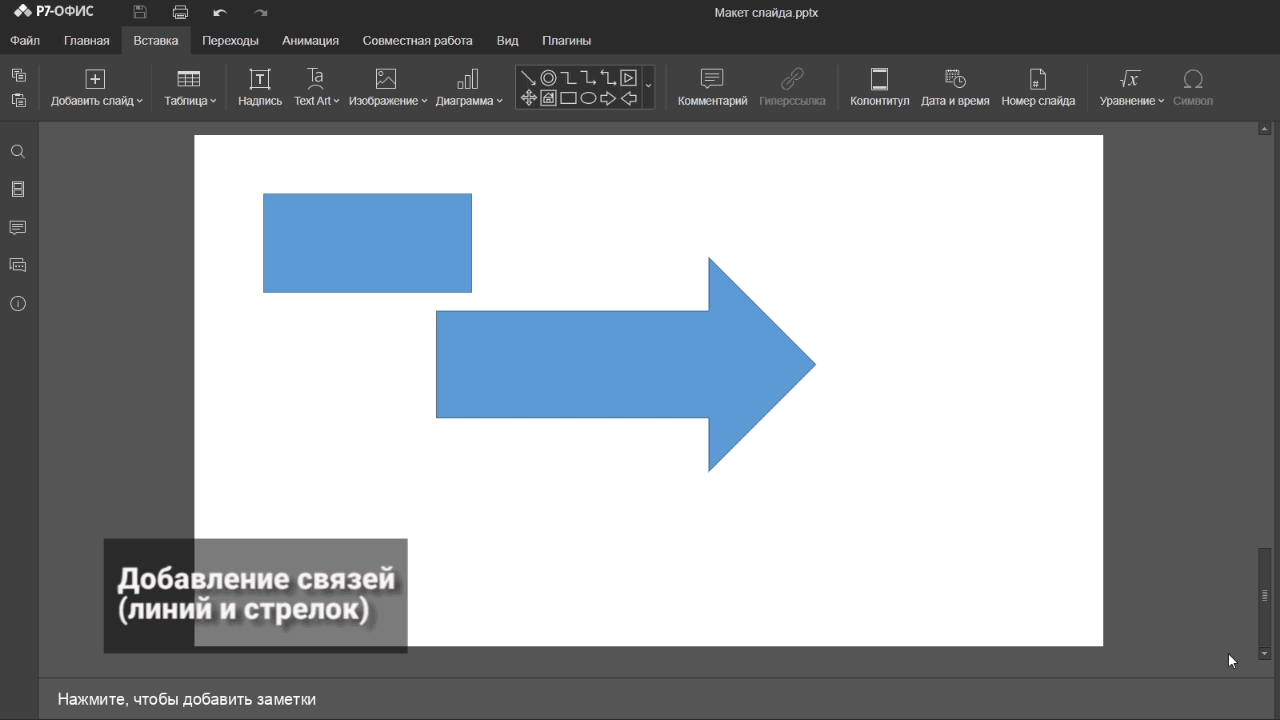
Task: Select the quad arrow shape
Action: (x=528, y=98)
